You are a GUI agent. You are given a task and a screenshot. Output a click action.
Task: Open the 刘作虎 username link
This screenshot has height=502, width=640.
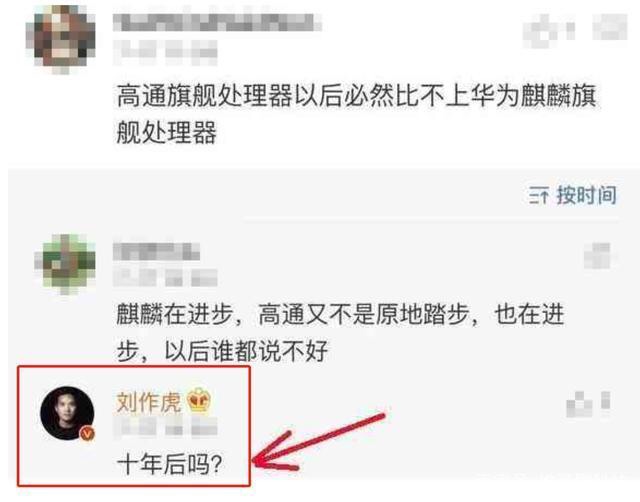149,402
